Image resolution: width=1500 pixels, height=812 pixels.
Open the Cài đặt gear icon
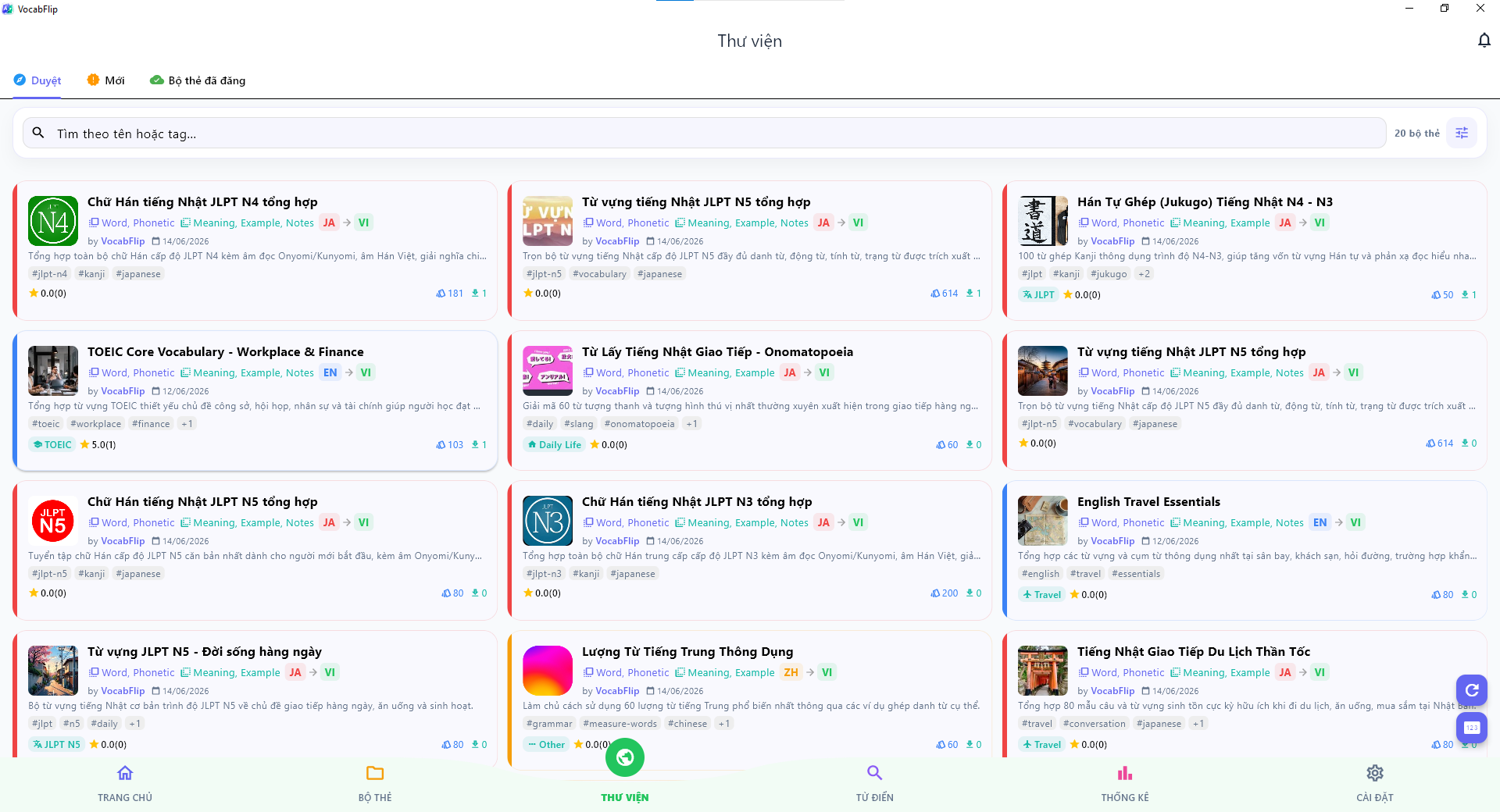click(x=1375, y=773)
